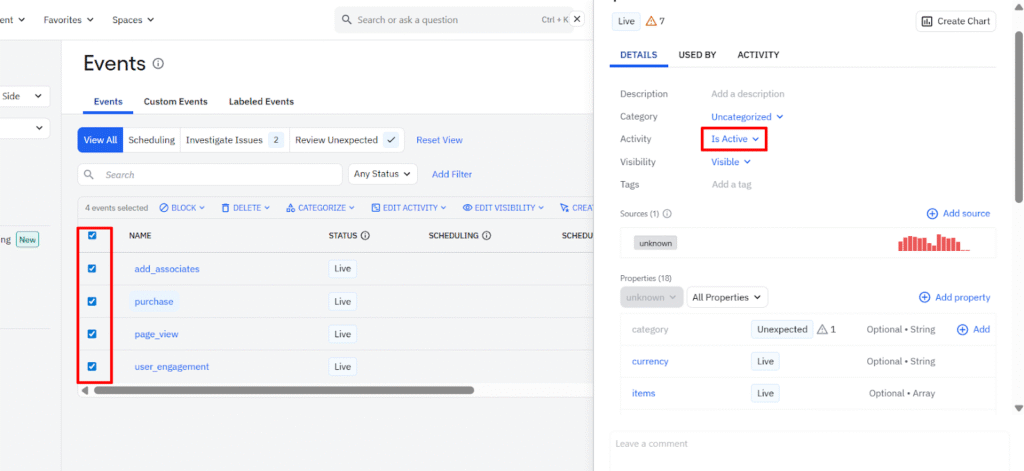
Task: Uncheck the select-all header checkbox
Action: pyautogui.click(x=92, y=236)
